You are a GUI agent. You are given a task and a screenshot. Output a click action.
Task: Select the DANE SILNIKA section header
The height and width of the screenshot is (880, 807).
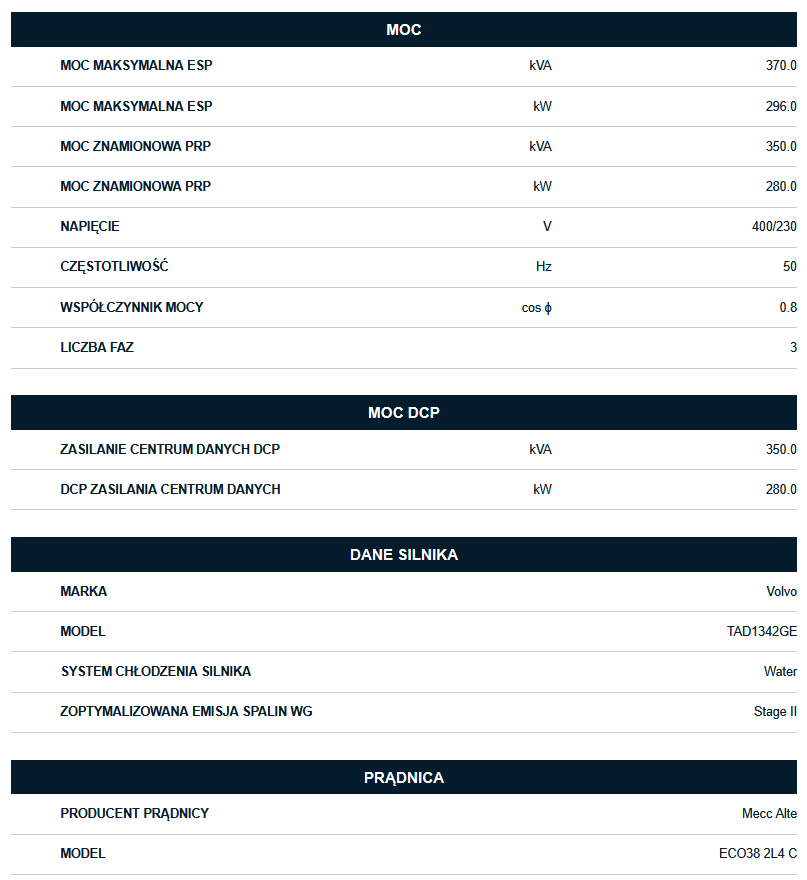pos(403,555)
